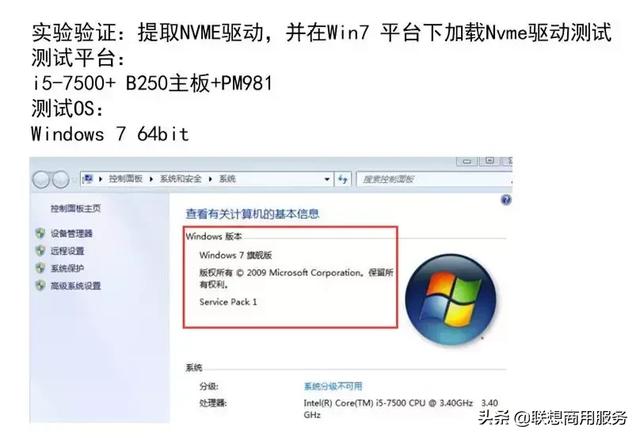Image resolution: width=640 pixels, height=438 pixels.
Task: Open the 控制面板主页 link
Action: click(x=76, y=209)
